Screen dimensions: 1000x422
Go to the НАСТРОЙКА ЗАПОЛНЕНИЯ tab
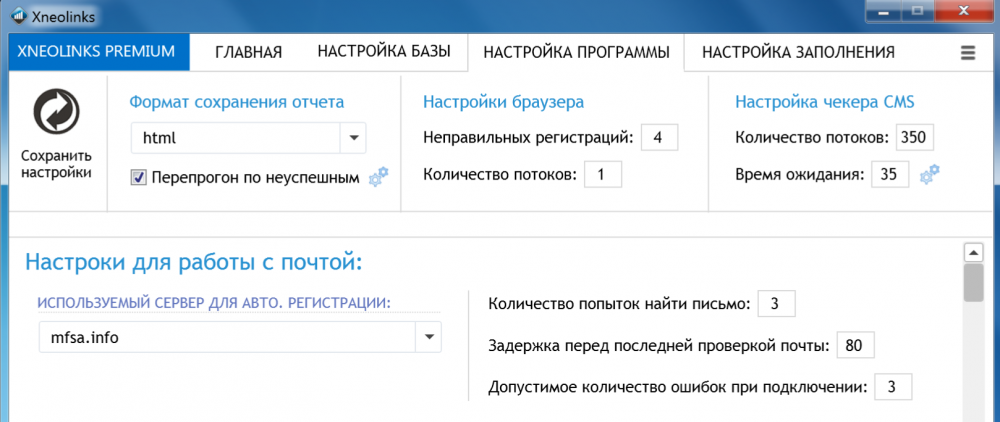798,53
